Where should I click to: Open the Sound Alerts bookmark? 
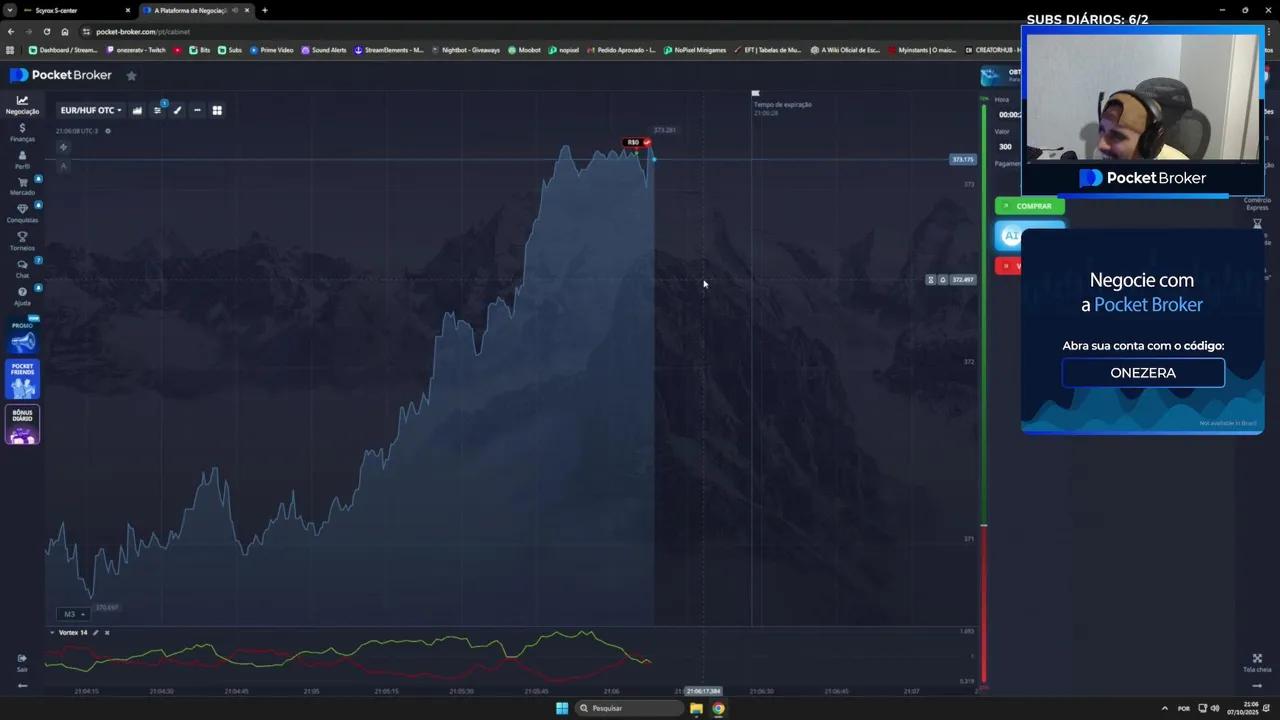pos(324,50)
